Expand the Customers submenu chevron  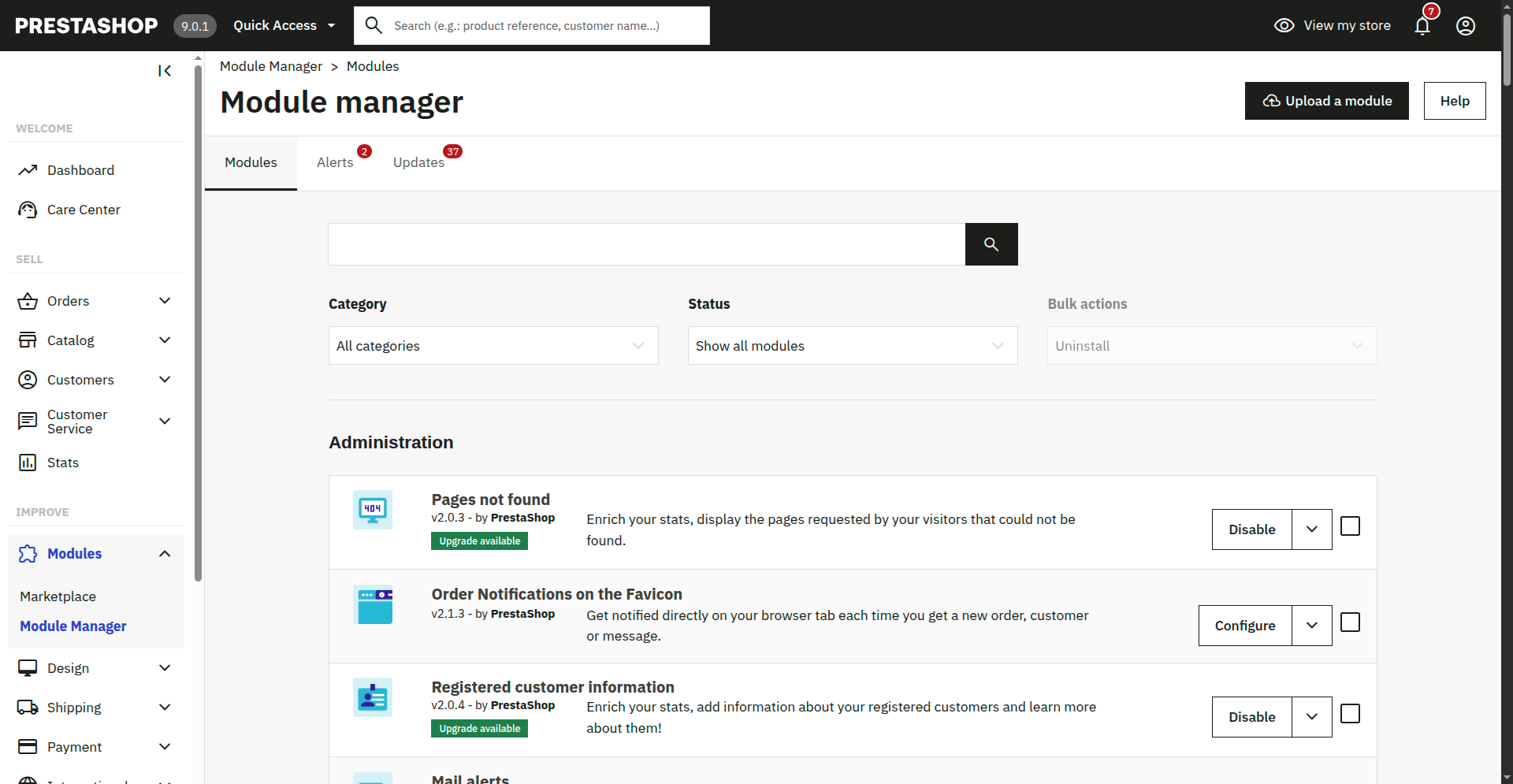click(165, 380)
